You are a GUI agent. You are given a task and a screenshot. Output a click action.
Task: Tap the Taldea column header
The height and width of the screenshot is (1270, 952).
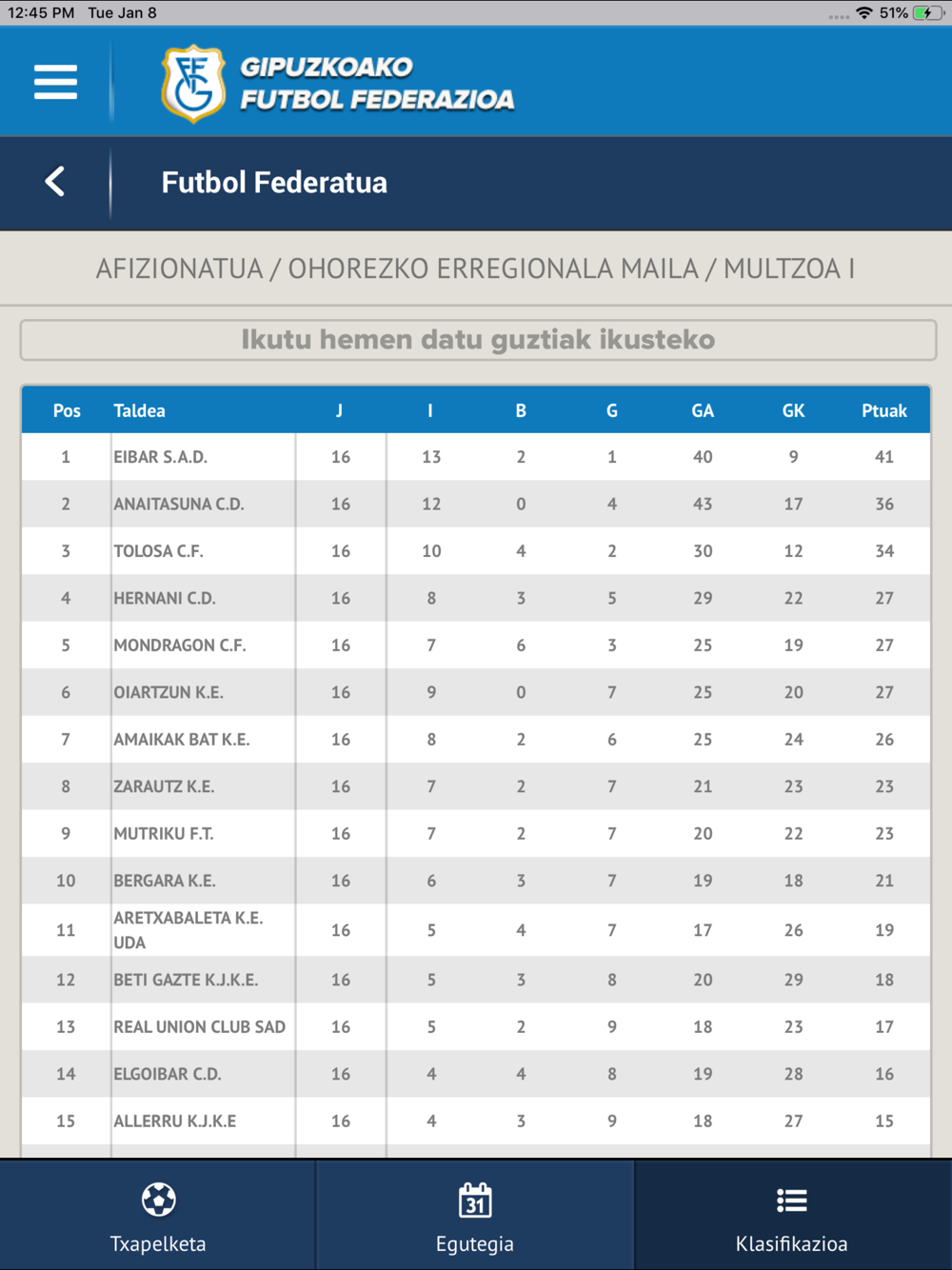pyautogui.click(x=139, y=411)
